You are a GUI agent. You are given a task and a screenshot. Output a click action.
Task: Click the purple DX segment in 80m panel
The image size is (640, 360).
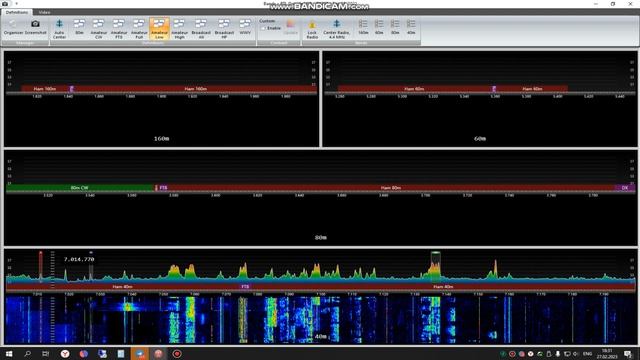click(x=624, y=188)
